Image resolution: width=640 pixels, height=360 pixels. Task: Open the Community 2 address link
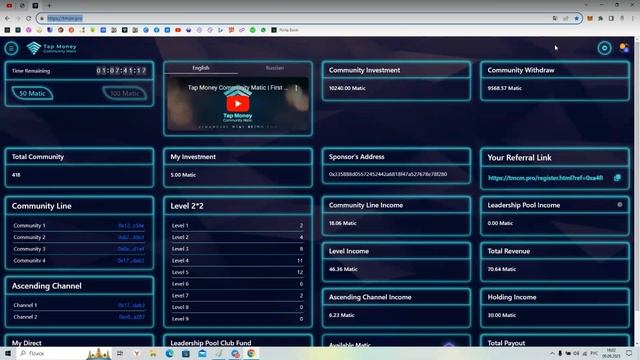[131, 237]
